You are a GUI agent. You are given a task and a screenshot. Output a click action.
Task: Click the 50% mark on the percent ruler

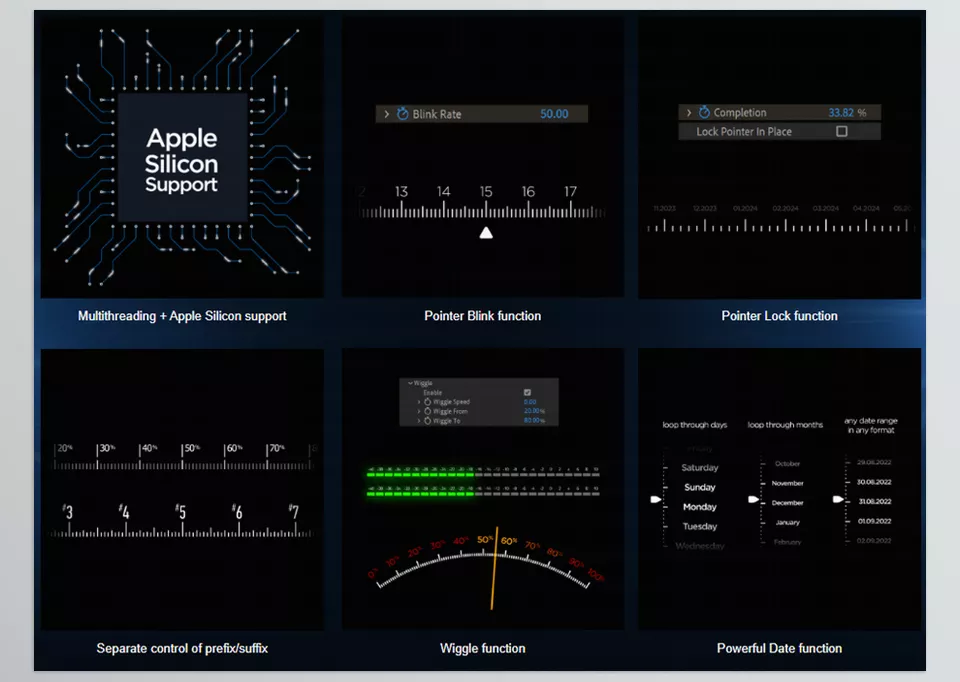coord(191,449)
